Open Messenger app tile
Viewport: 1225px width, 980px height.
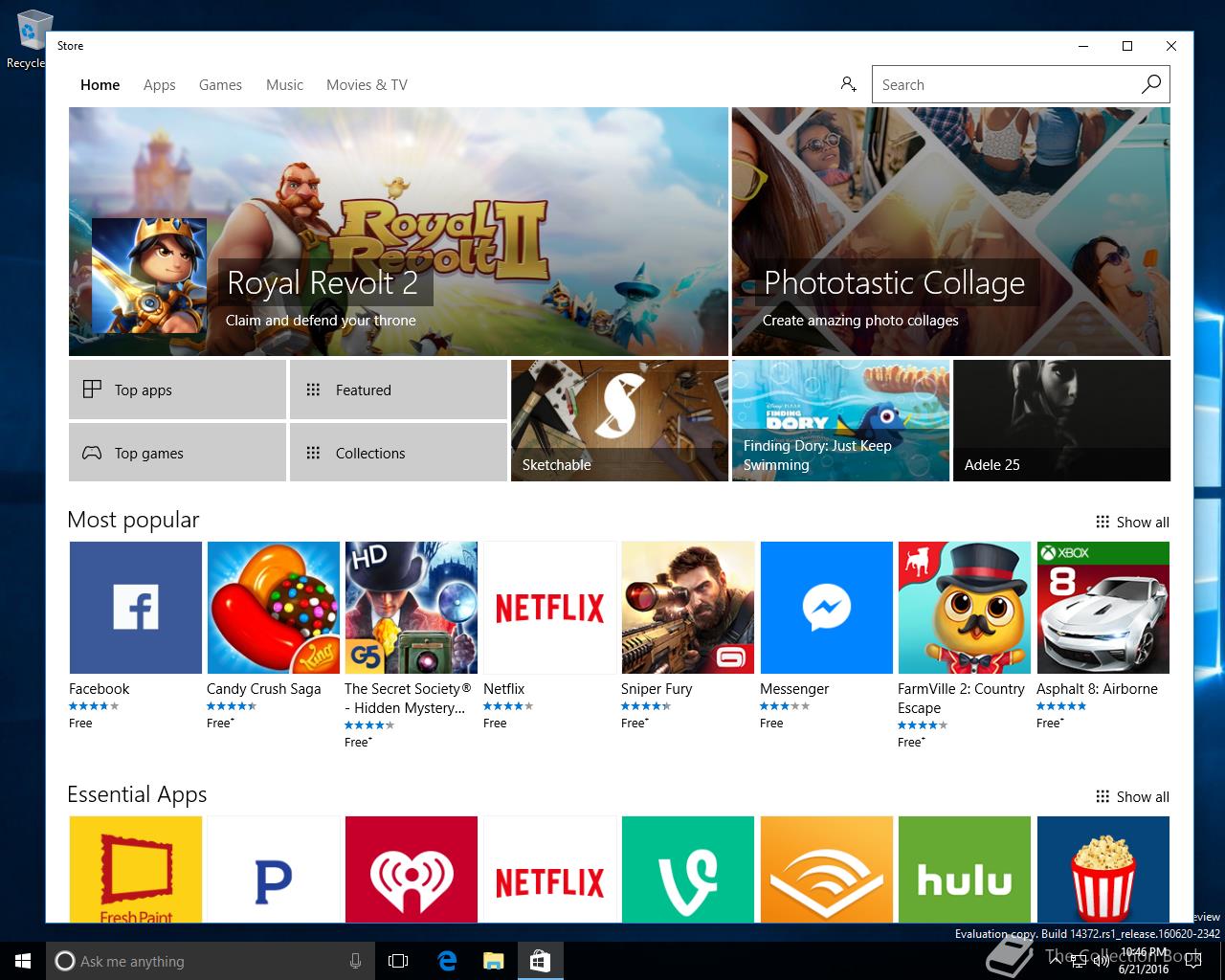point(826,608)
